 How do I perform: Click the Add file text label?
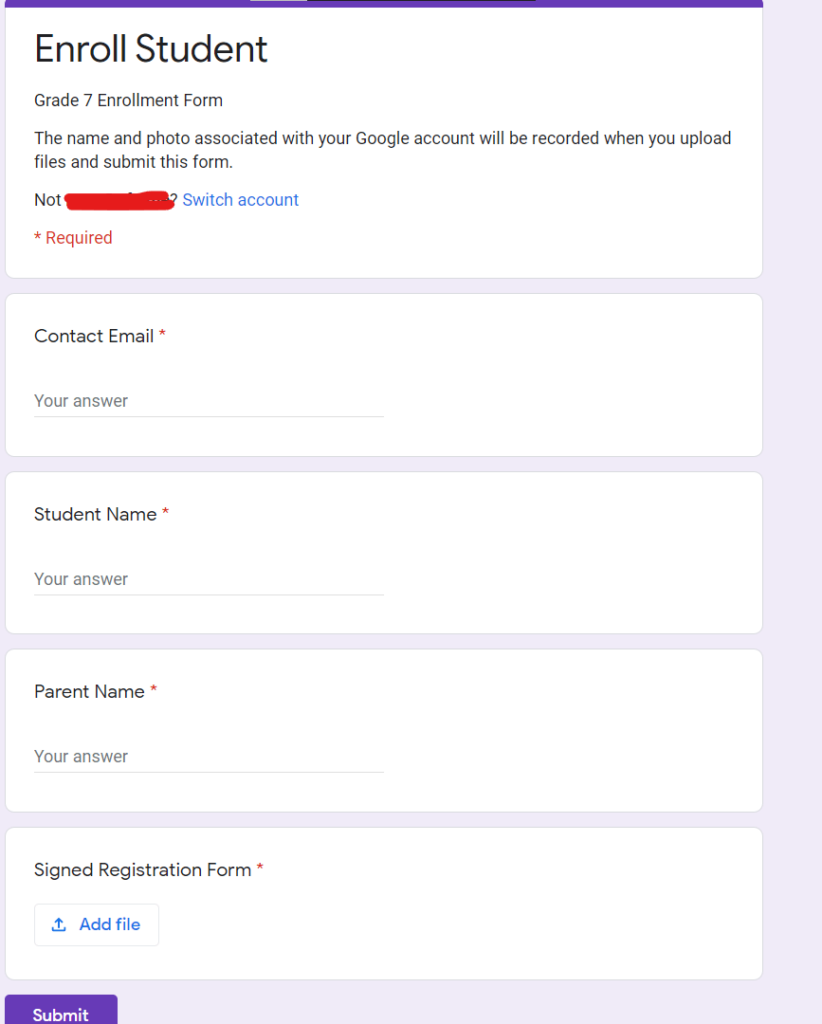(x=110, y=924)
